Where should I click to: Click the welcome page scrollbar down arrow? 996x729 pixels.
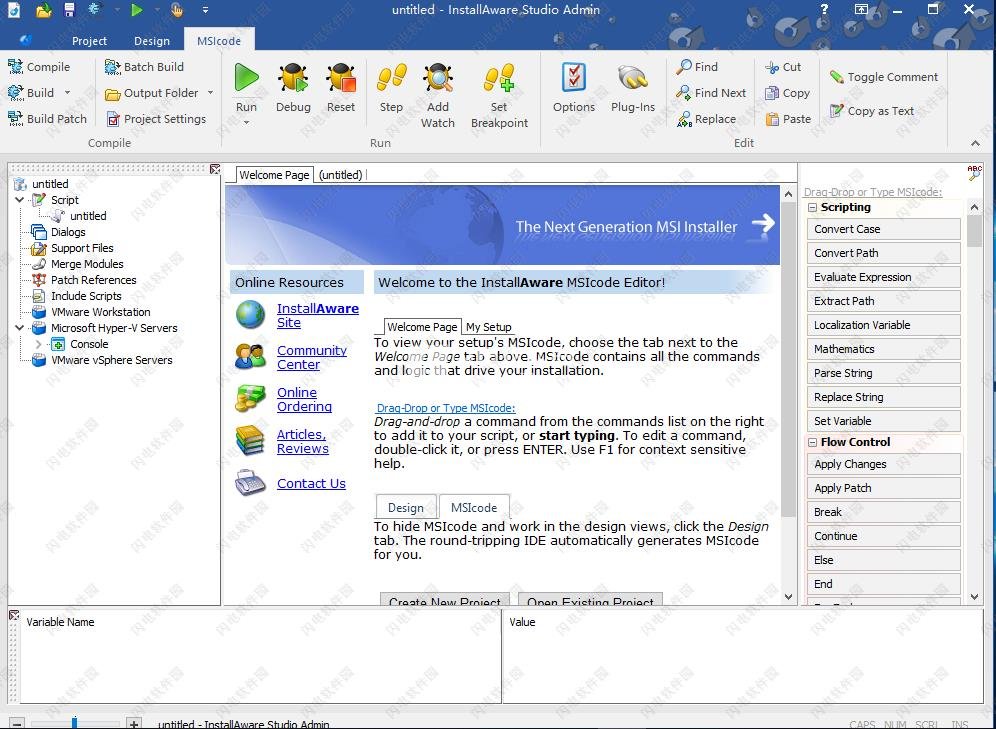[x=788, y=597]
